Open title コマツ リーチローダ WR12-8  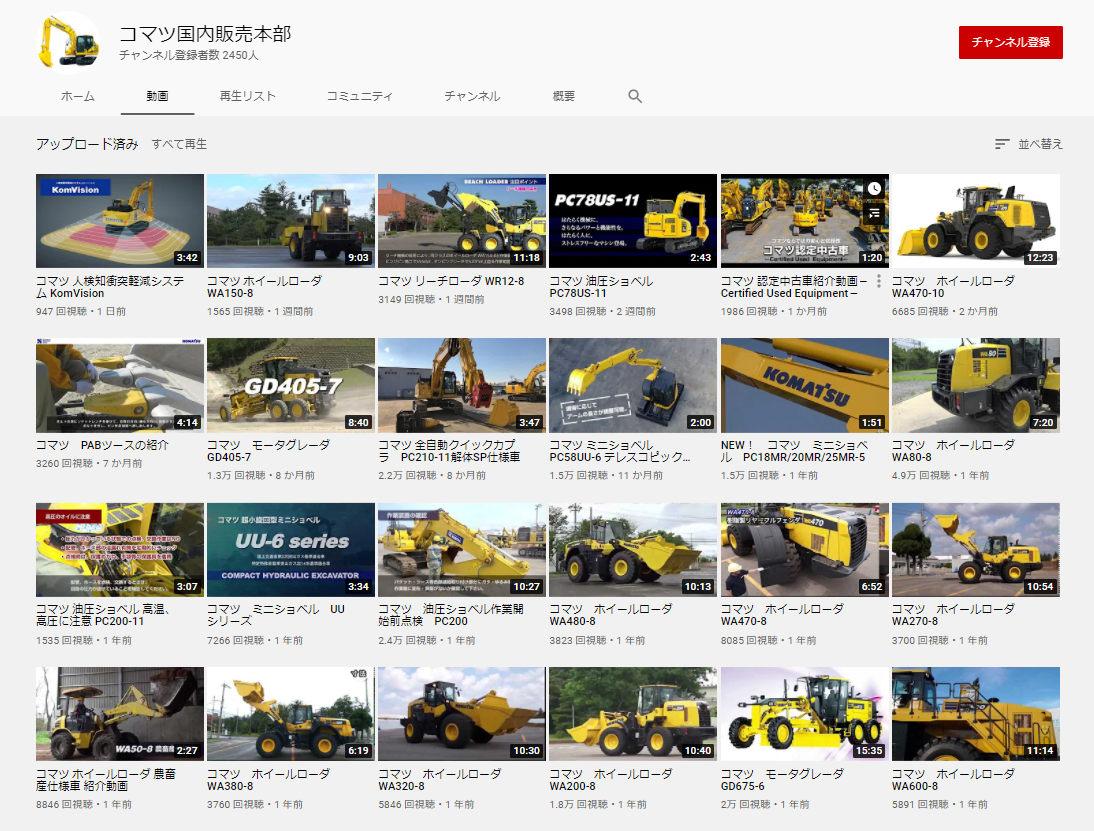click(451, 281)
